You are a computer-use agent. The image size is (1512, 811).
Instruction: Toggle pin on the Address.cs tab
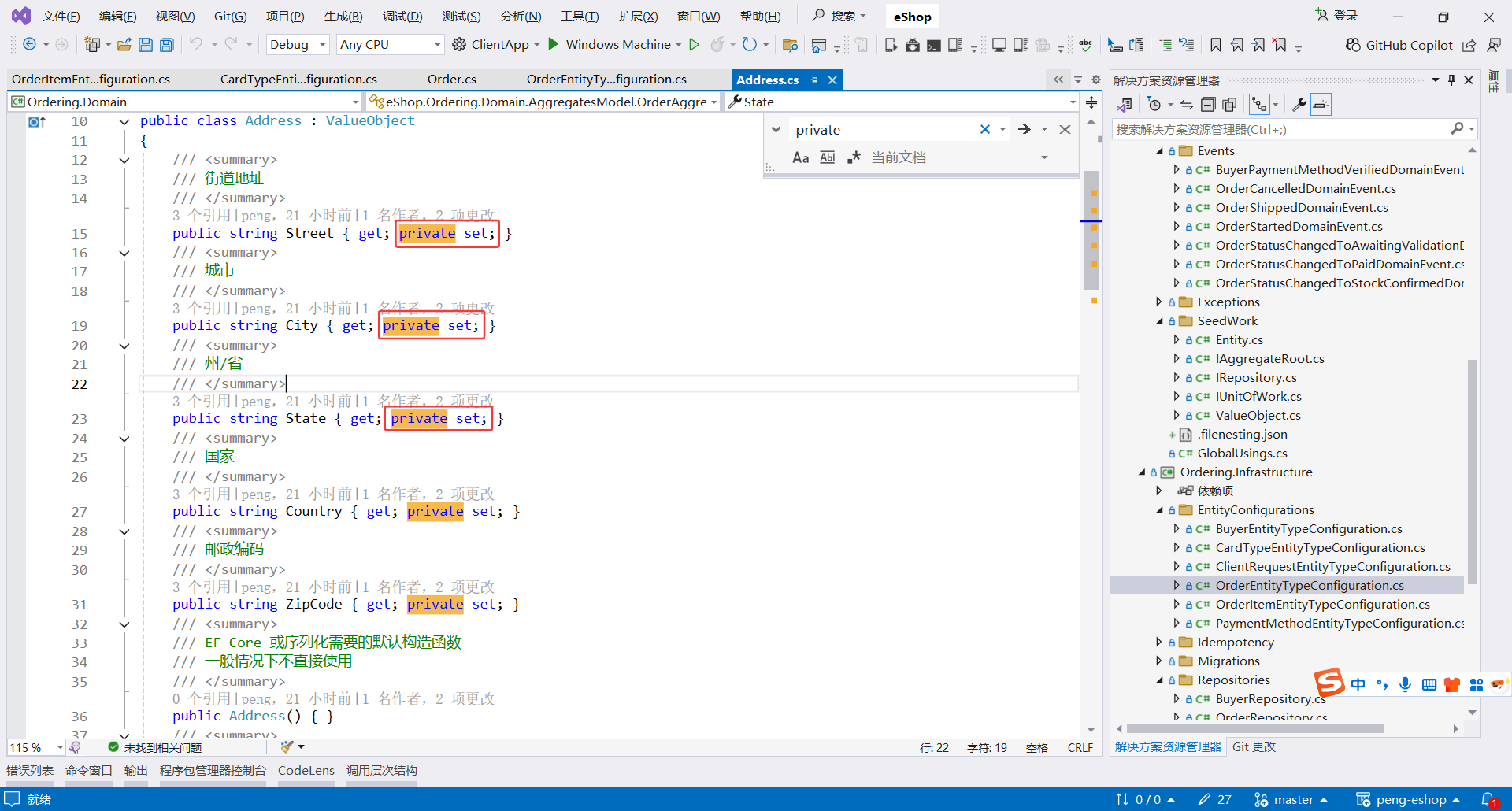coord(814,80)
